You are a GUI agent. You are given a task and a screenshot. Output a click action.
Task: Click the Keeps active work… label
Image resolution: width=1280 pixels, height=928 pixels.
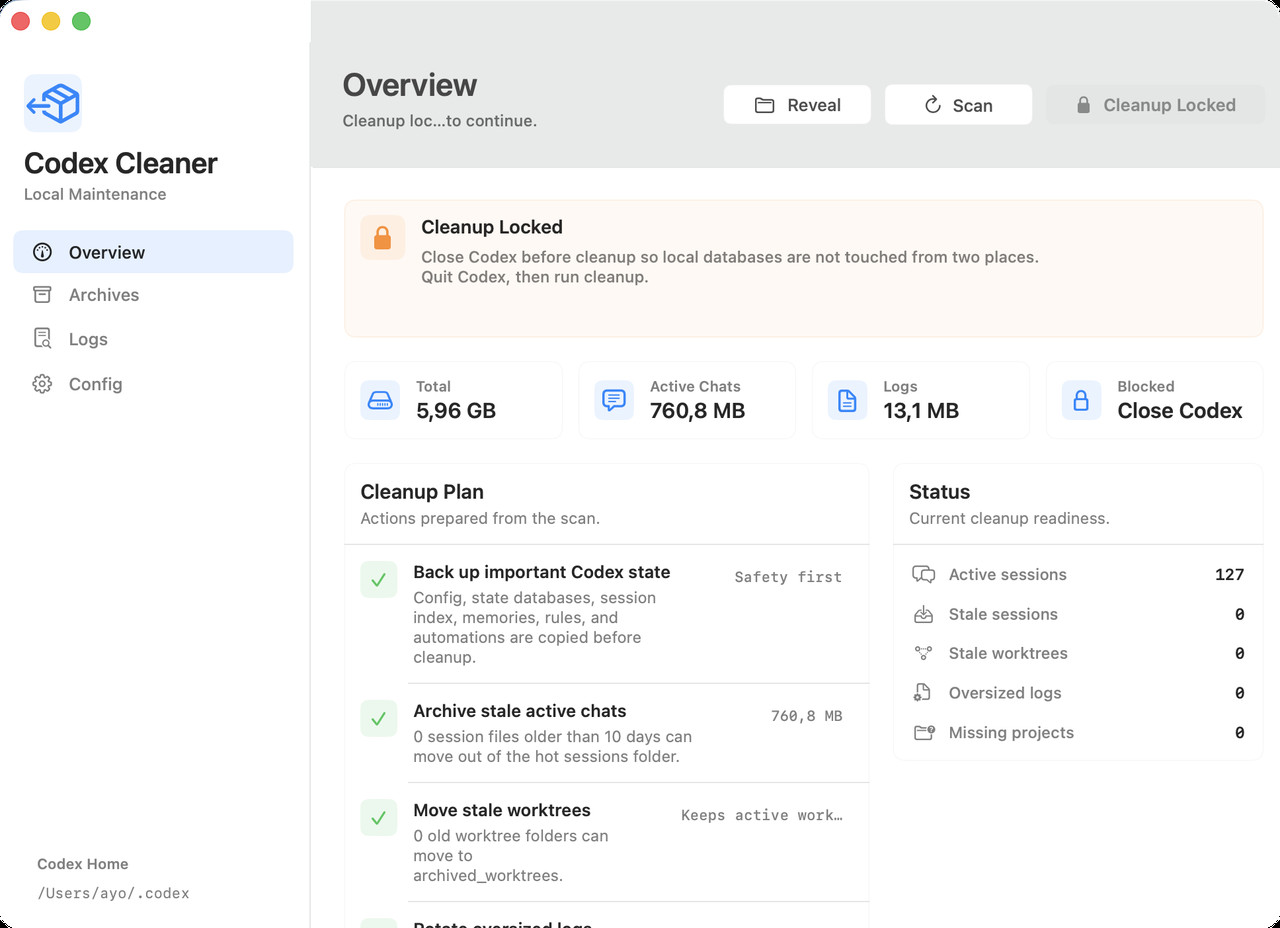click(762, 815)
